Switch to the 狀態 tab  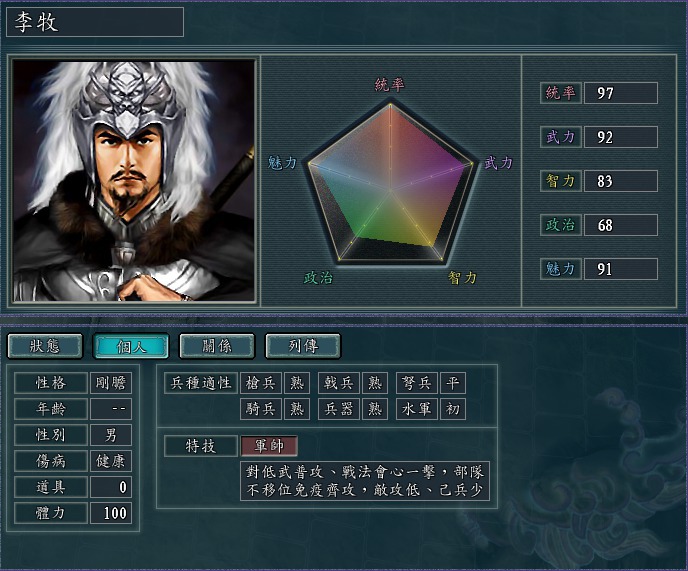click(x=45, y=346)
